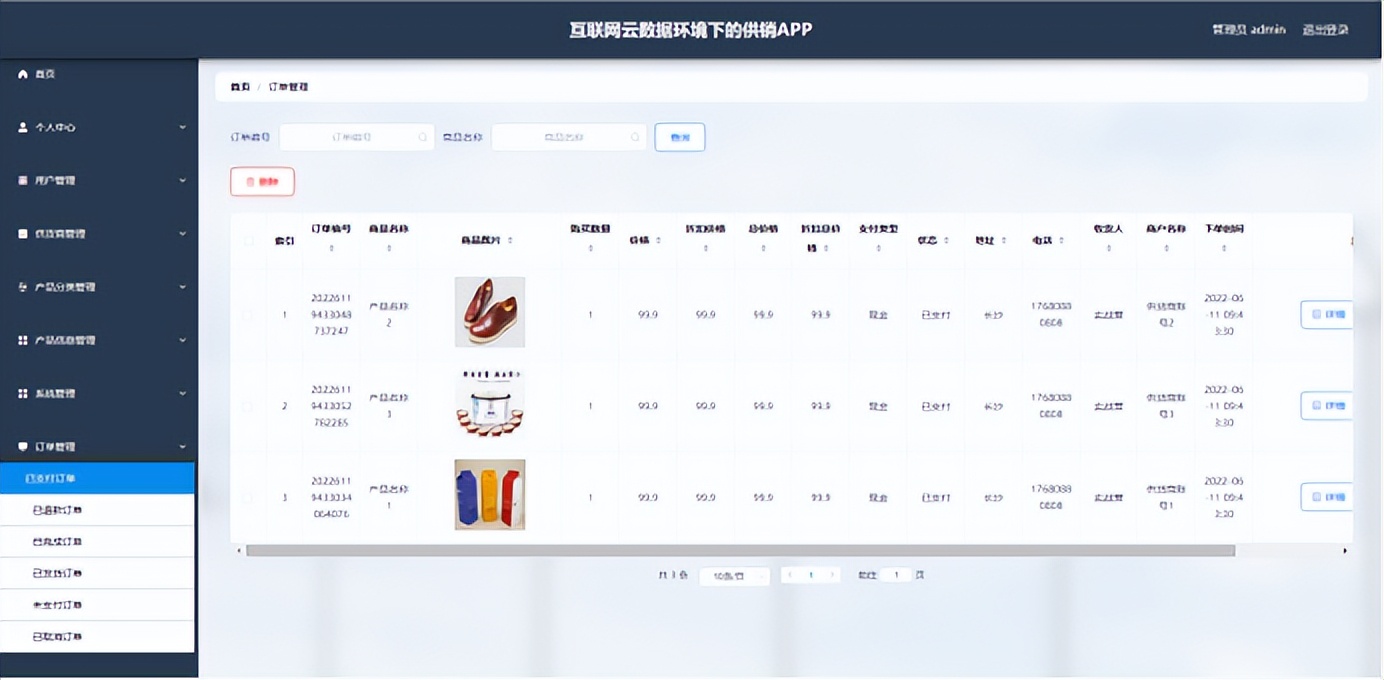Click the 首页 home icon in sidebar

pyautogui.click(x=22, y=73)
